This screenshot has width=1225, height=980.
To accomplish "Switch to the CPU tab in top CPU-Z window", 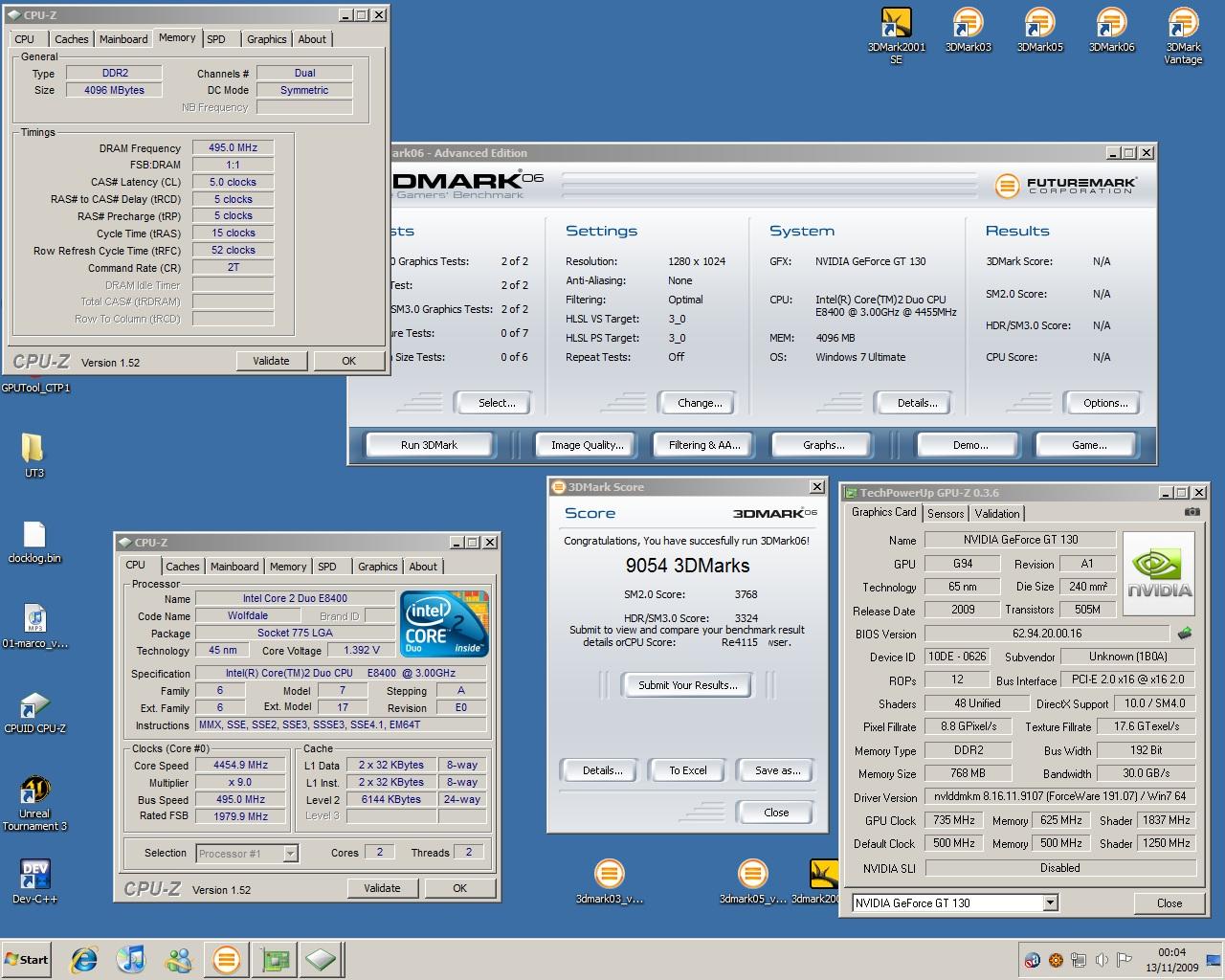I will [x=25, y=39].
